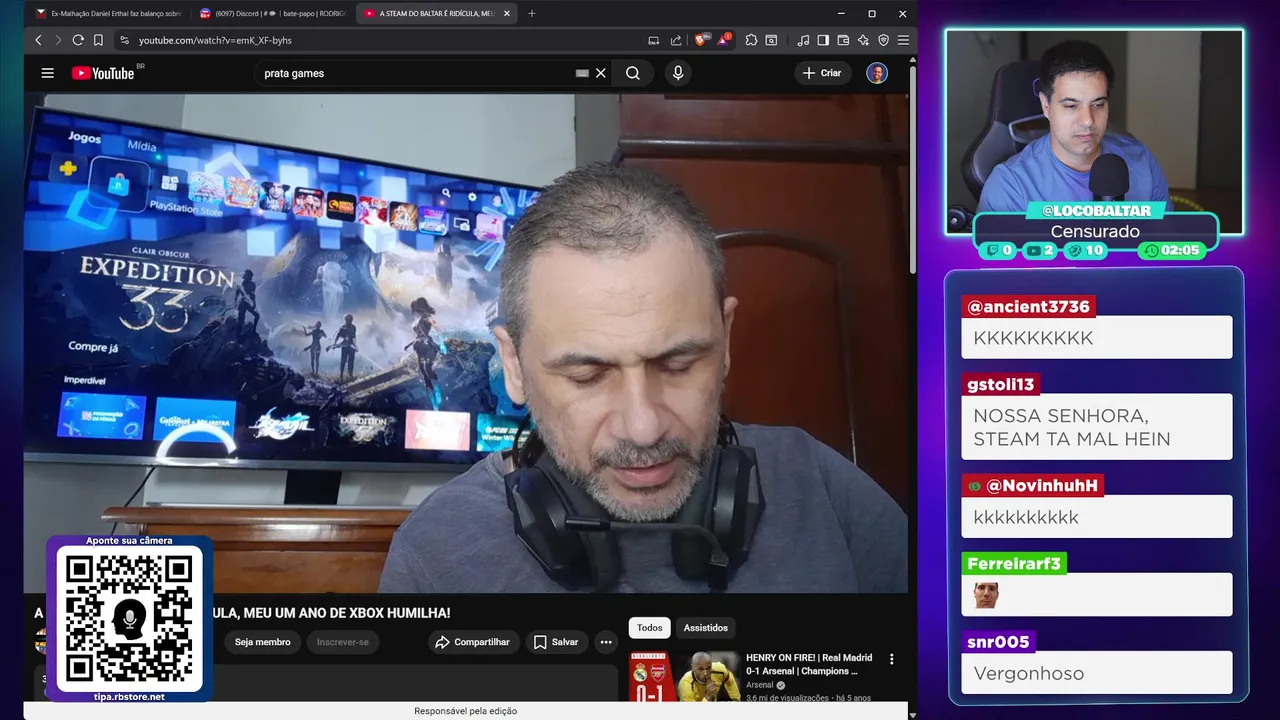Viewport: 1280px width, 720px height.
Task: Clear the search text with the X
Action: (x=601, y=73)
